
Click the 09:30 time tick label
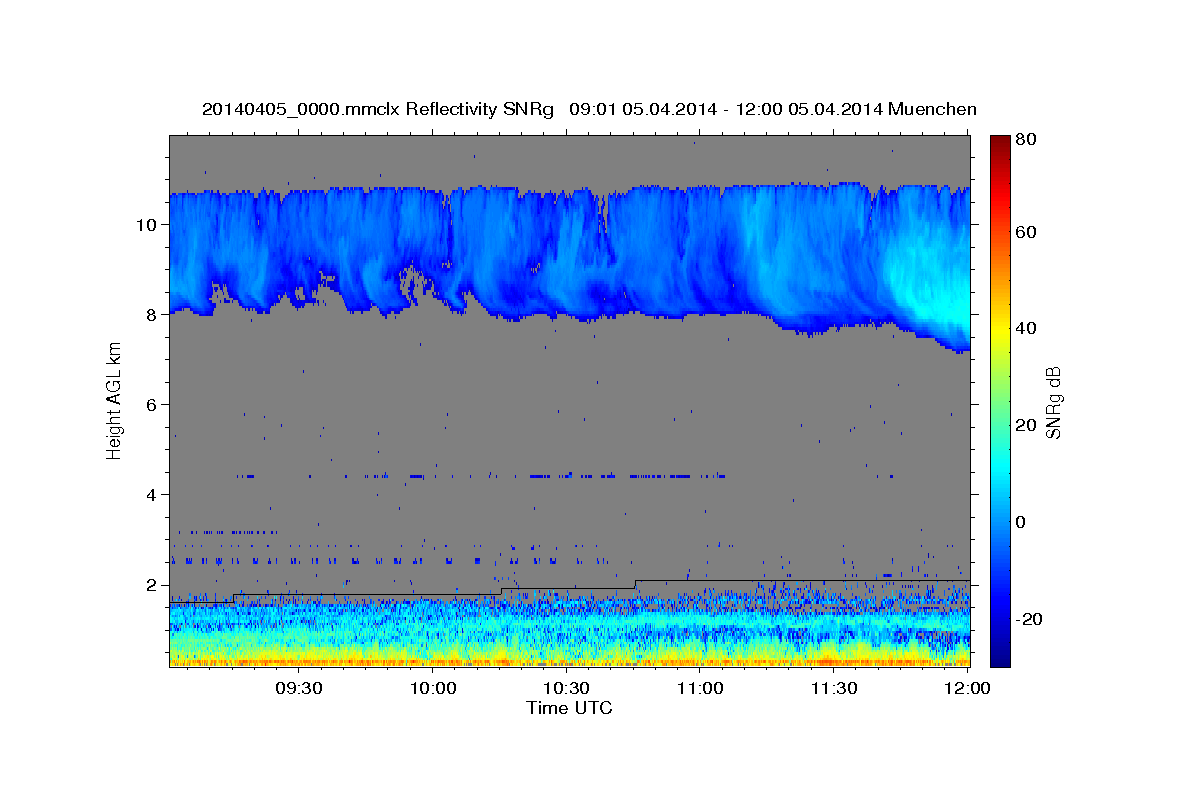[297, 688]
